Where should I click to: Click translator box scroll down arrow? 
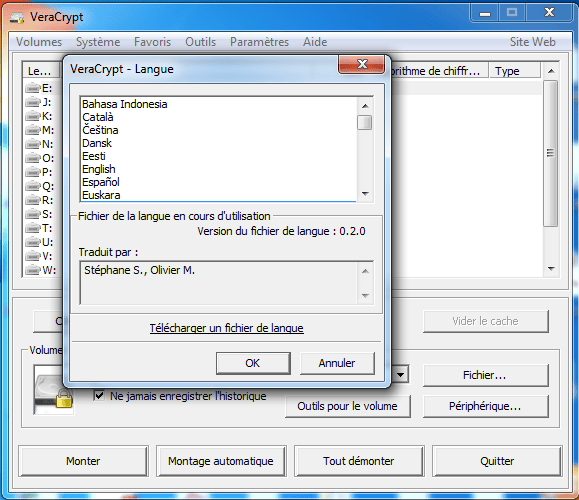pos(365,295)
